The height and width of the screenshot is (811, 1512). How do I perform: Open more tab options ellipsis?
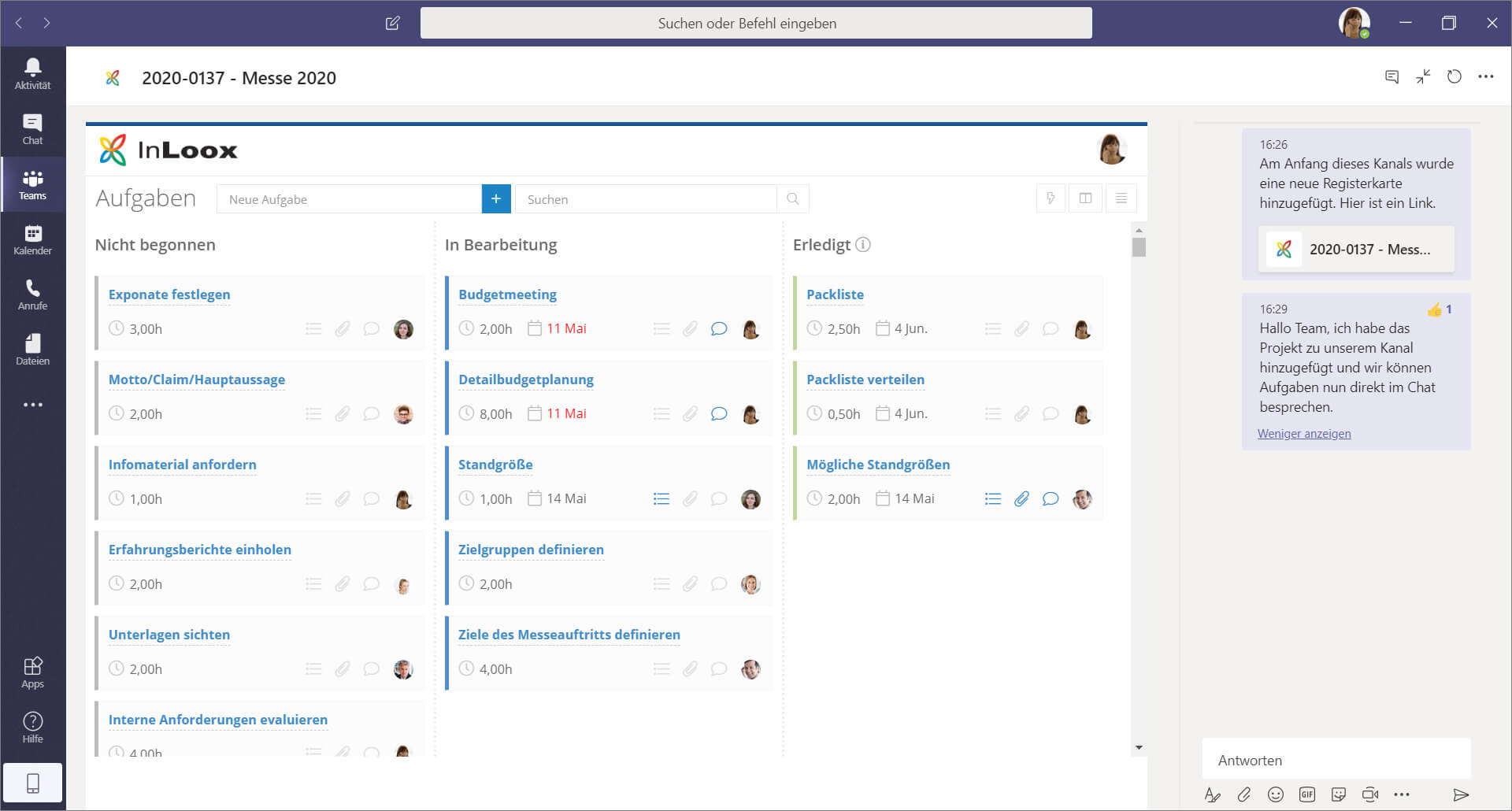1485,76
